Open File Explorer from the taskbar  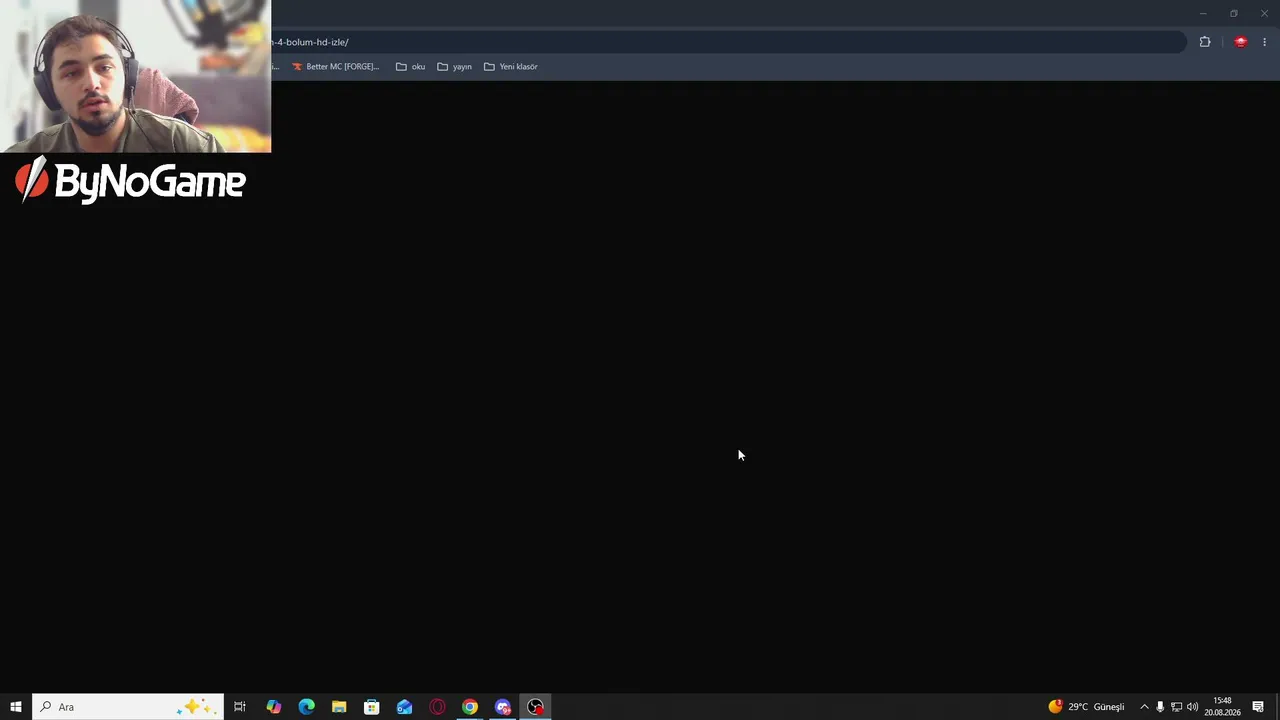339,707
